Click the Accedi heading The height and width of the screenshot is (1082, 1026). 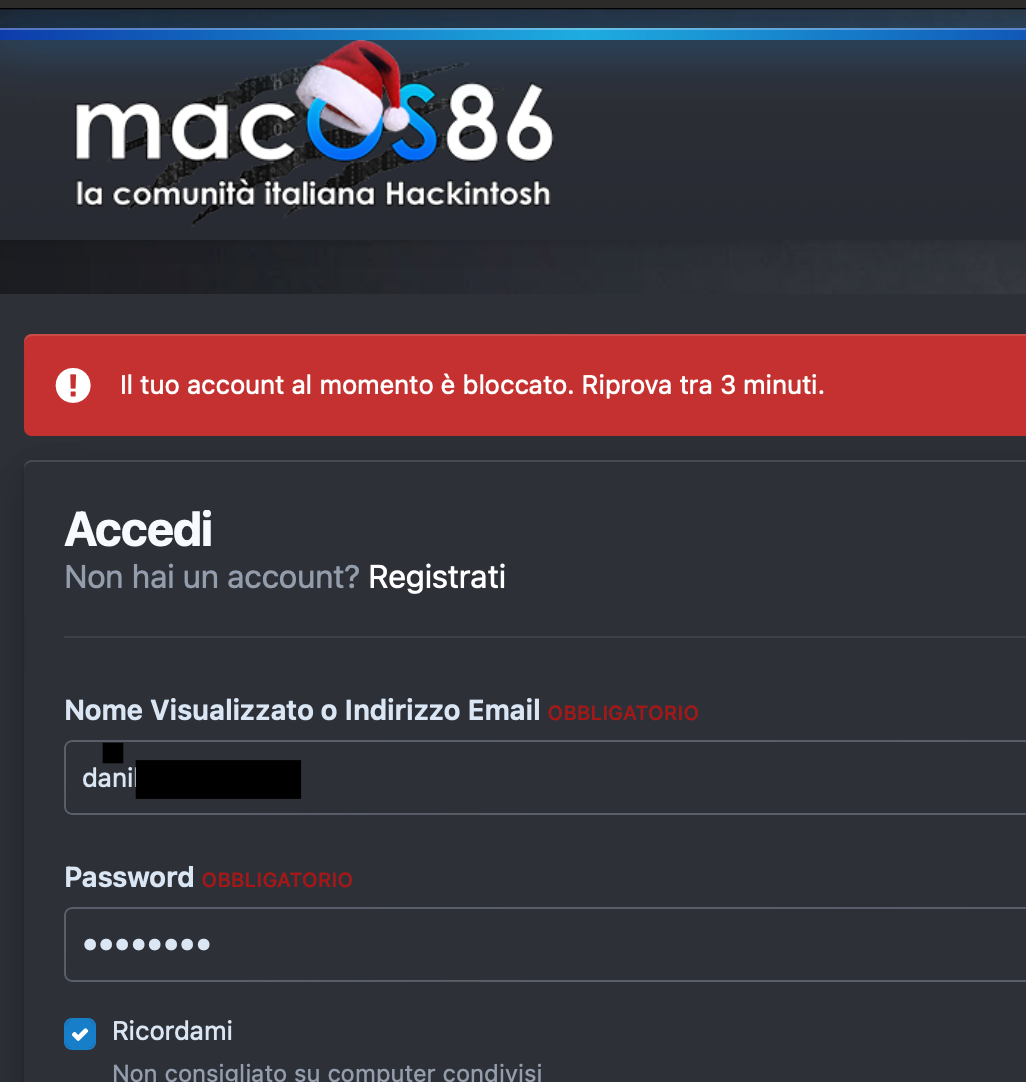pyautogui.click(x=138, y=530)
